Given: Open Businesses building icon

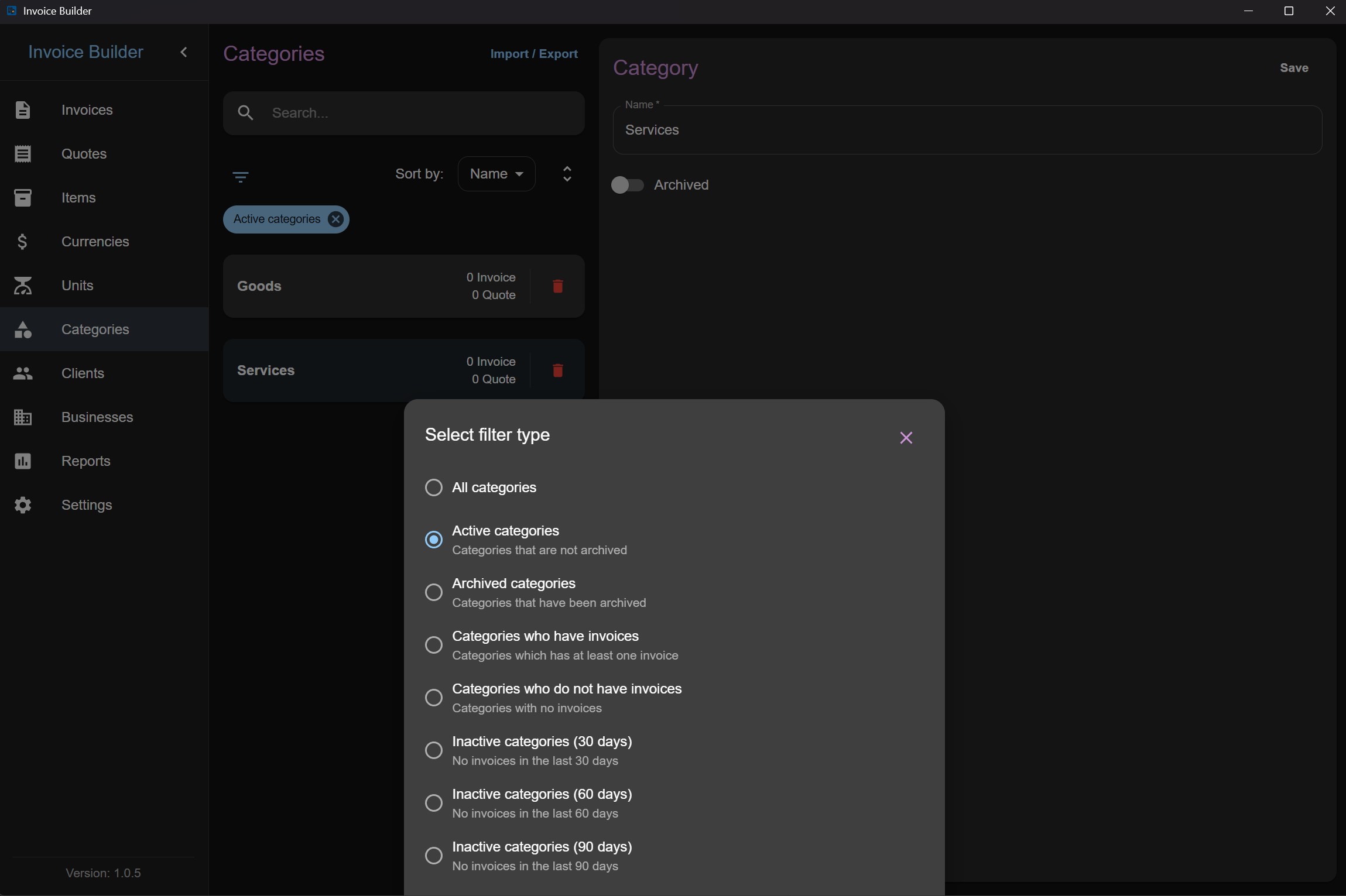Looking at the screenshot, I should [x=23, y=417].
